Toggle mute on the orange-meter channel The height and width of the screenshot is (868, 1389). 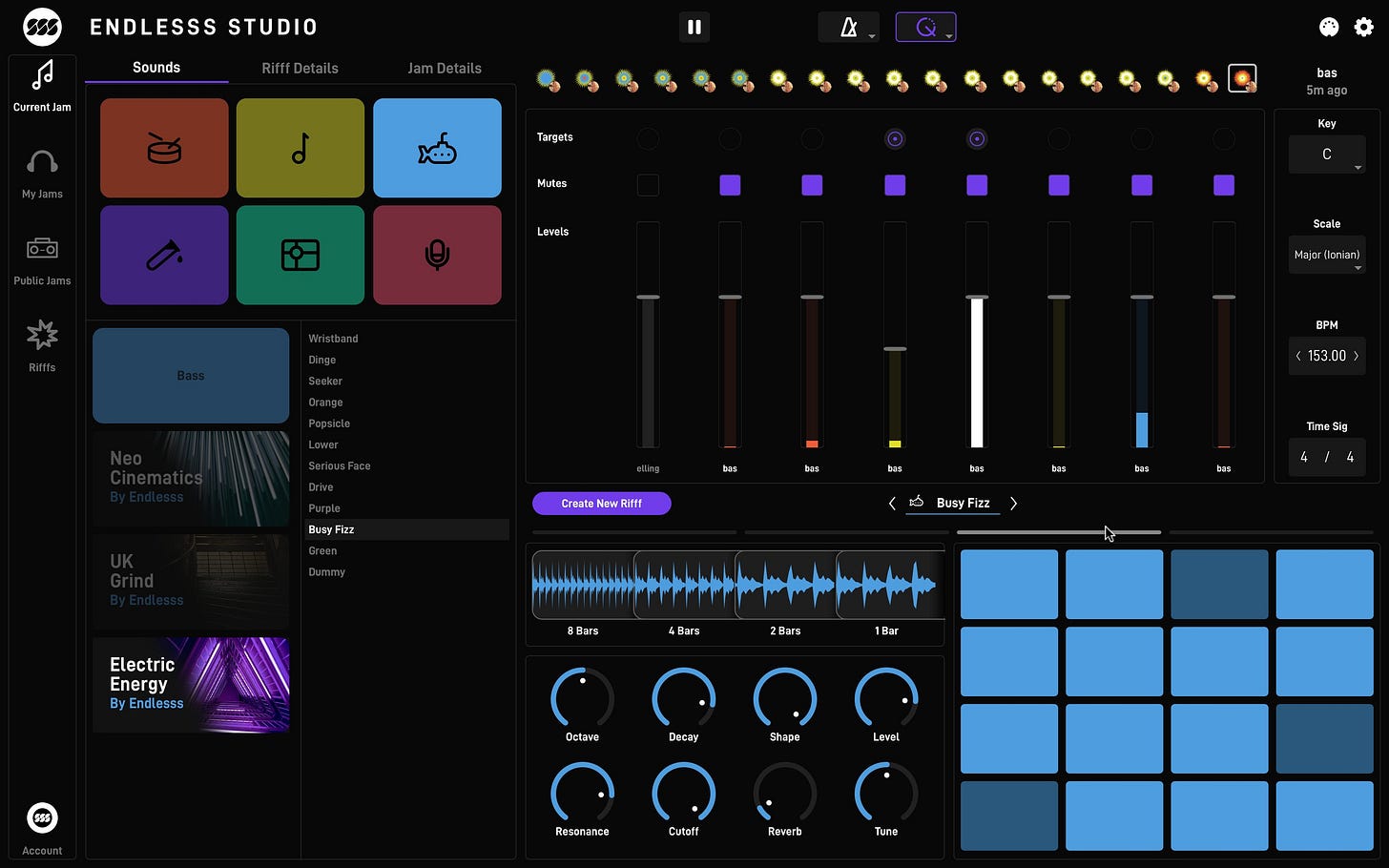coord(812,185)
